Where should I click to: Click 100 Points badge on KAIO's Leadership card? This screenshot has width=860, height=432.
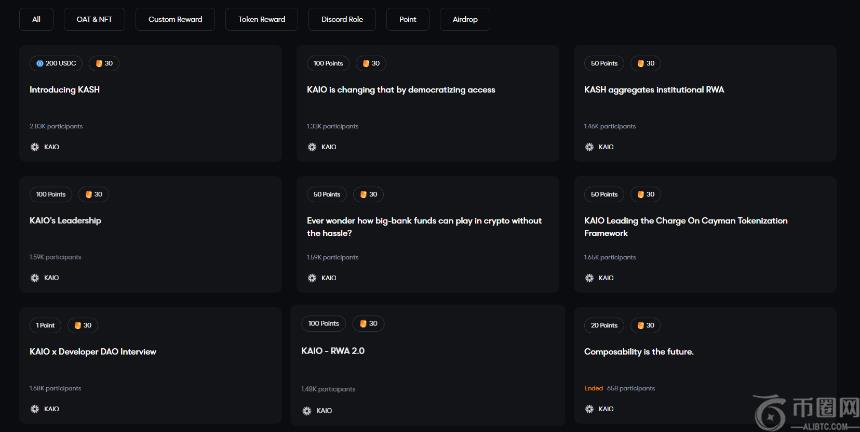[x=51, y=195]
